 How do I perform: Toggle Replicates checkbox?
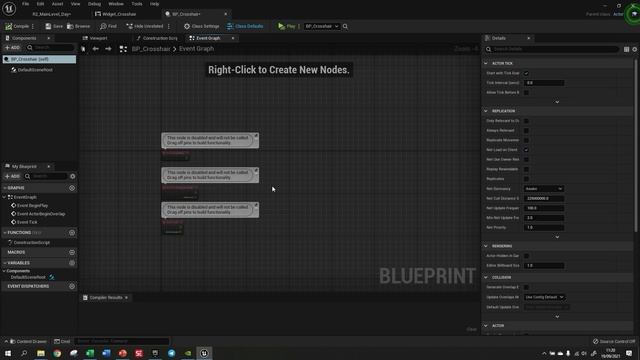(x=526, y=179)
